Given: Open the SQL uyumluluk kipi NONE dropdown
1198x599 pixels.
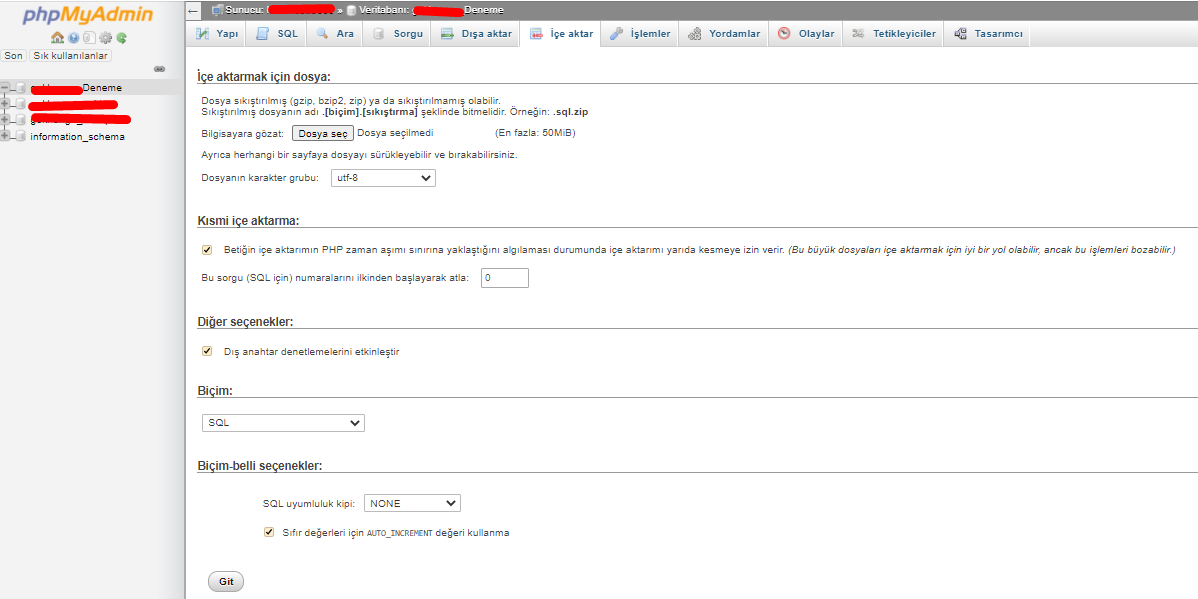Looking at the screenshot, I should coord(412,503).
